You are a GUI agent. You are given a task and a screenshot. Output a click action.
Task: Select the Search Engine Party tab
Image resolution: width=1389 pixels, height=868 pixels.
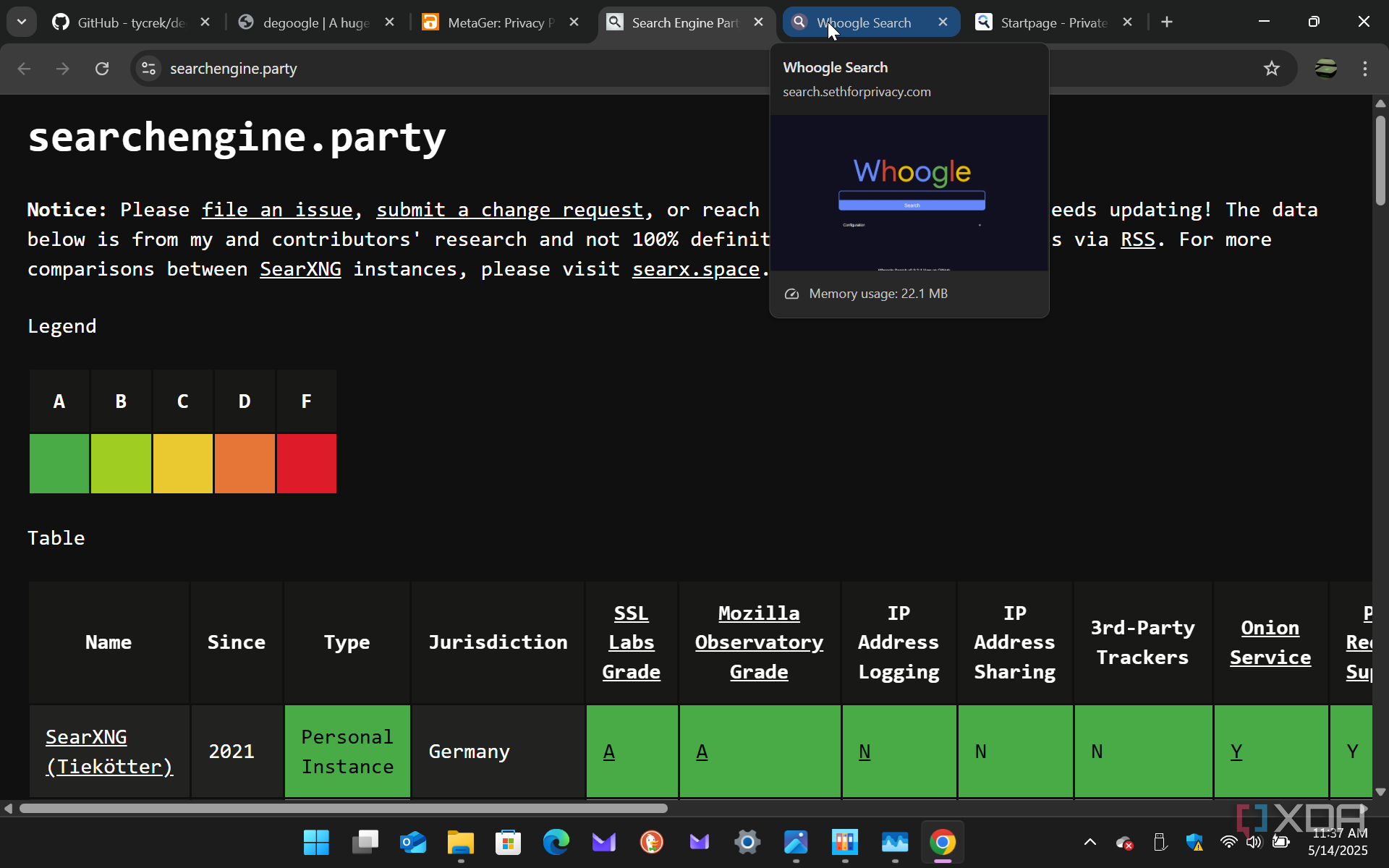coord(684,22)
